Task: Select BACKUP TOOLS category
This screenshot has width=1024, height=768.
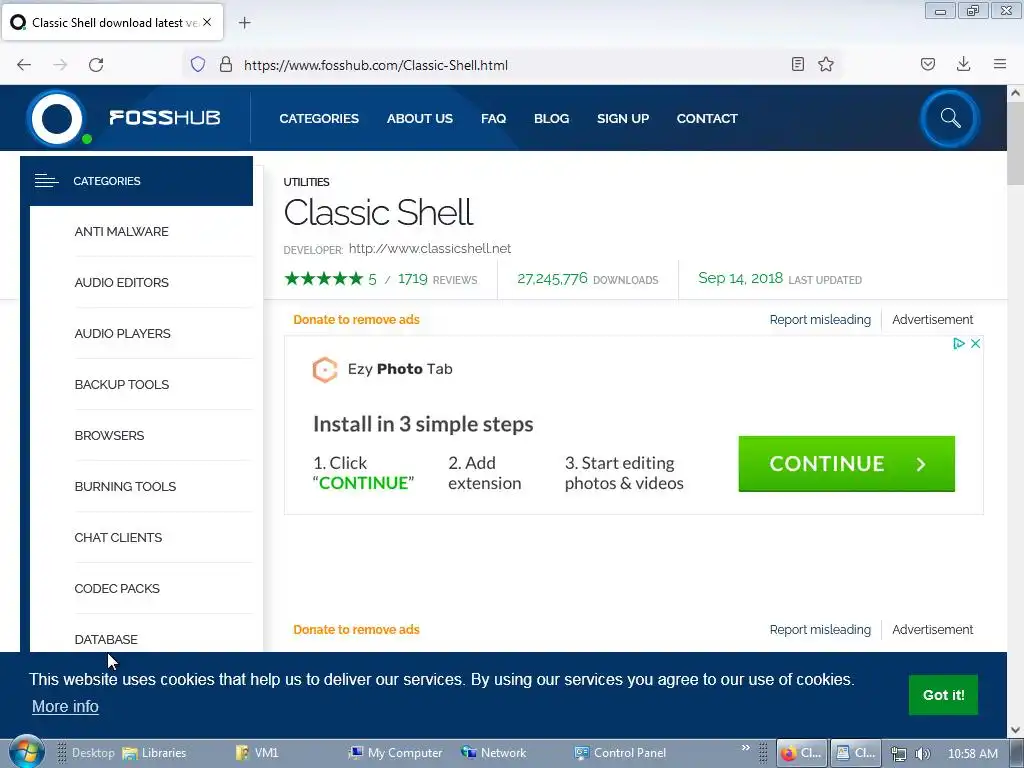Action: (121, 385)
